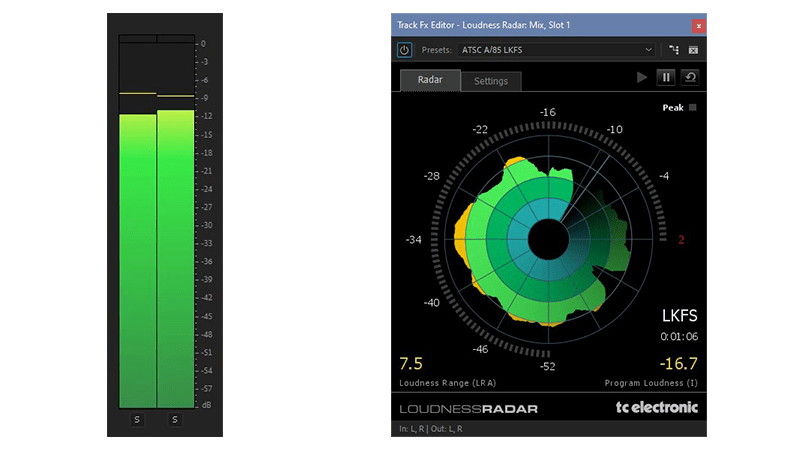Click the Peak indicator square
Image resolution: width=800 pixels, height=450 pixels.
pyautogui.click(x=692, y=108)
